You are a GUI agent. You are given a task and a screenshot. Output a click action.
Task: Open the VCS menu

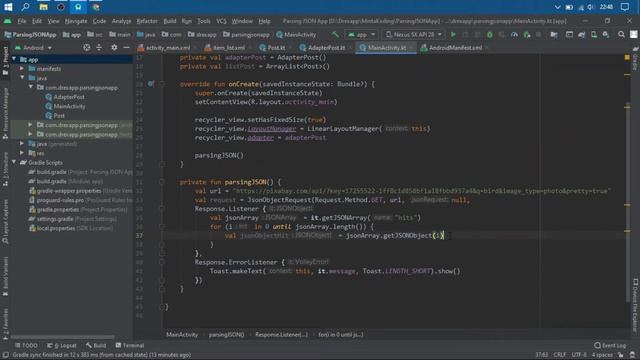(x=221, y=21)
